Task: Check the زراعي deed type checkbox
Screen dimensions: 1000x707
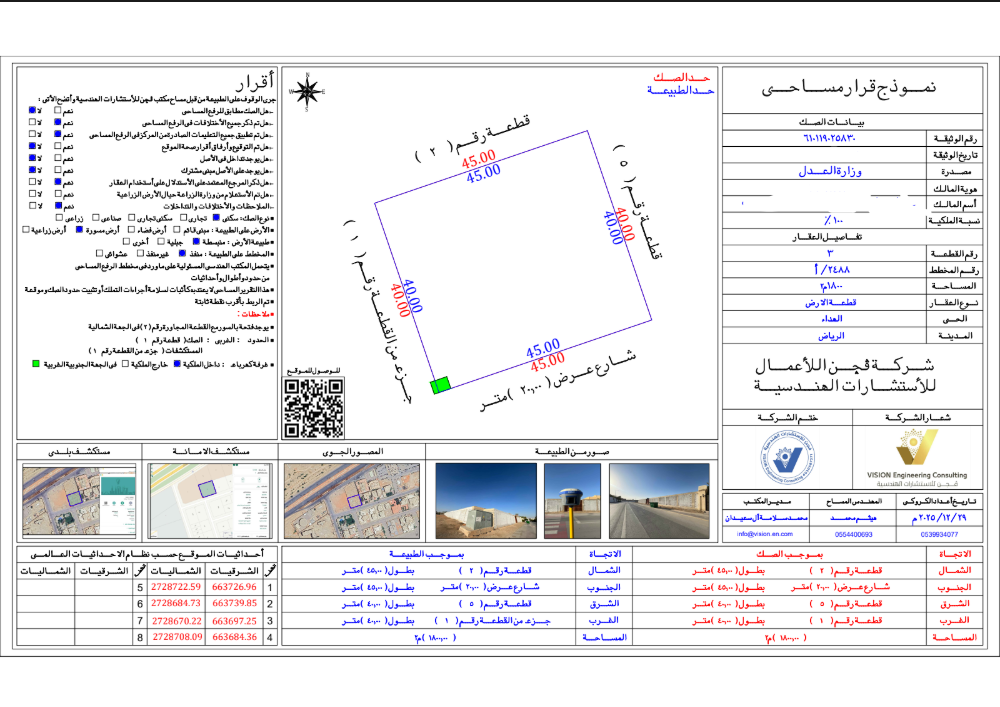Action: [59, 217]
